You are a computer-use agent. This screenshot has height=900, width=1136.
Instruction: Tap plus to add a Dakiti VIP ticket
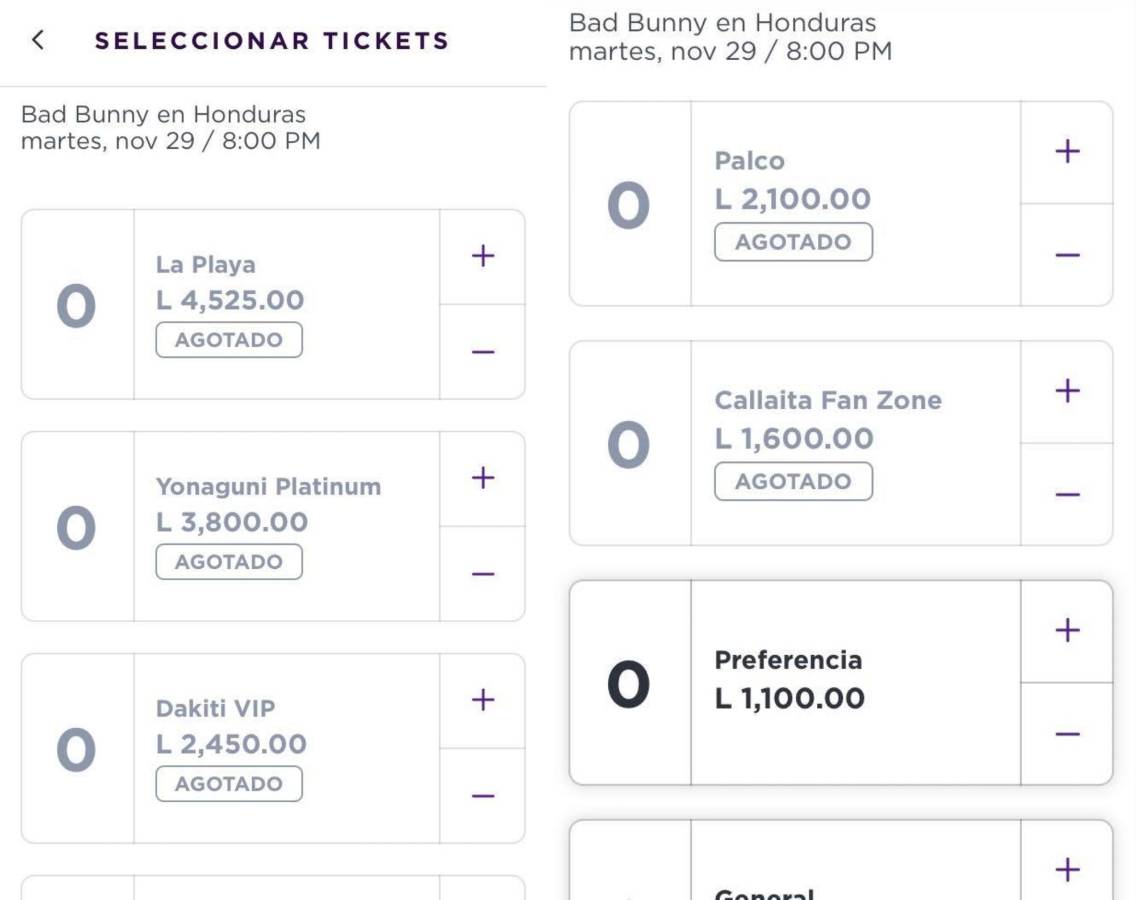pos(483,701)
